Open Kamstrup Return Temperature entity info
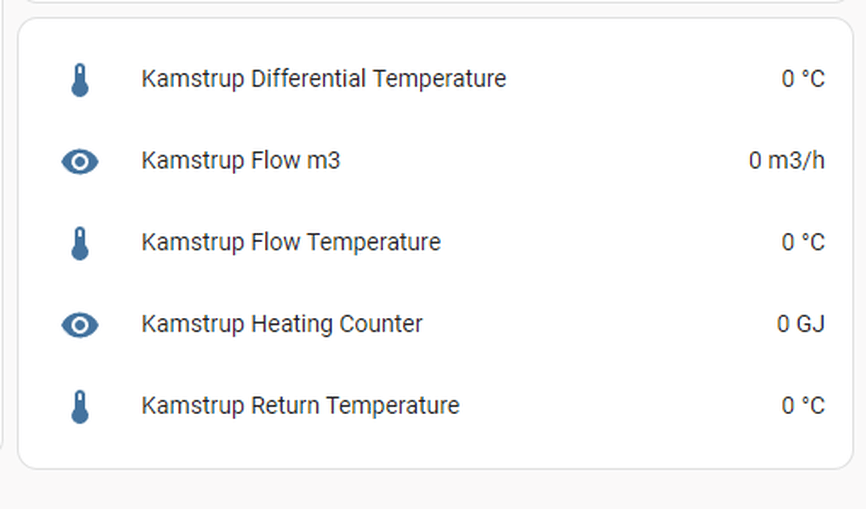 point(300,406)
